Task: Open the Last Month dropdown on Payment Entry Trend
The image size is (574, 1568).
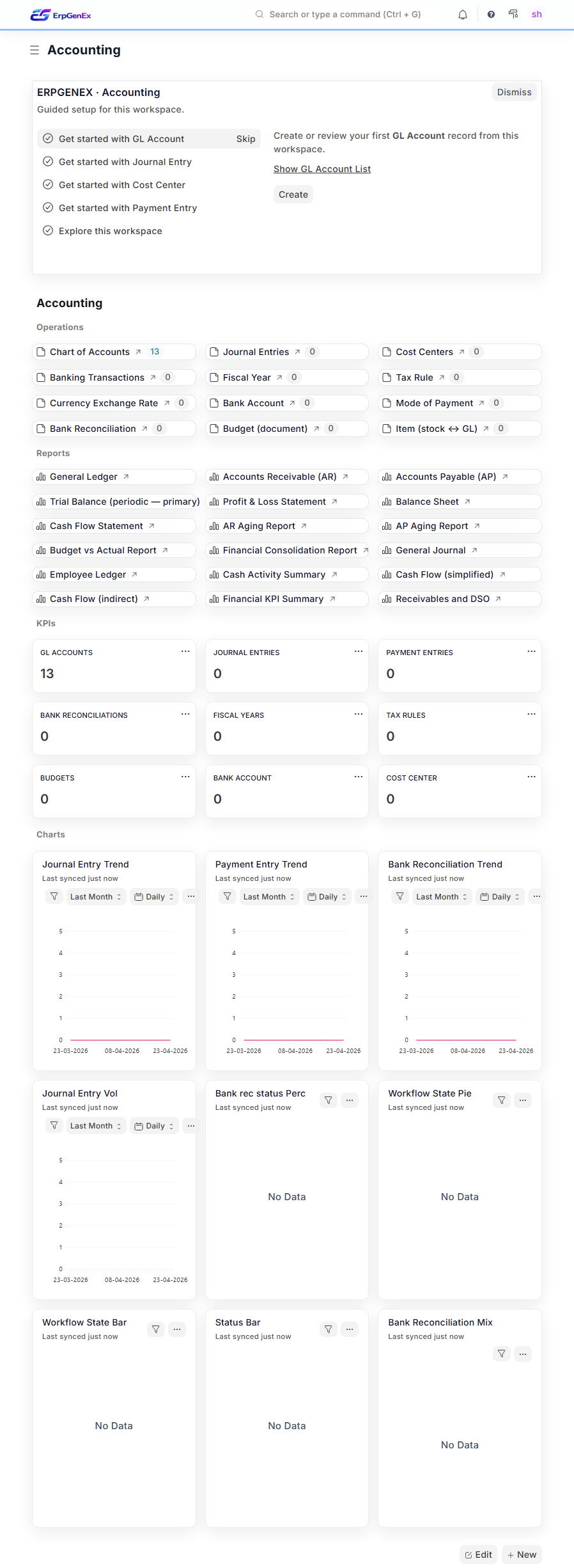Action: pos(268,896)
